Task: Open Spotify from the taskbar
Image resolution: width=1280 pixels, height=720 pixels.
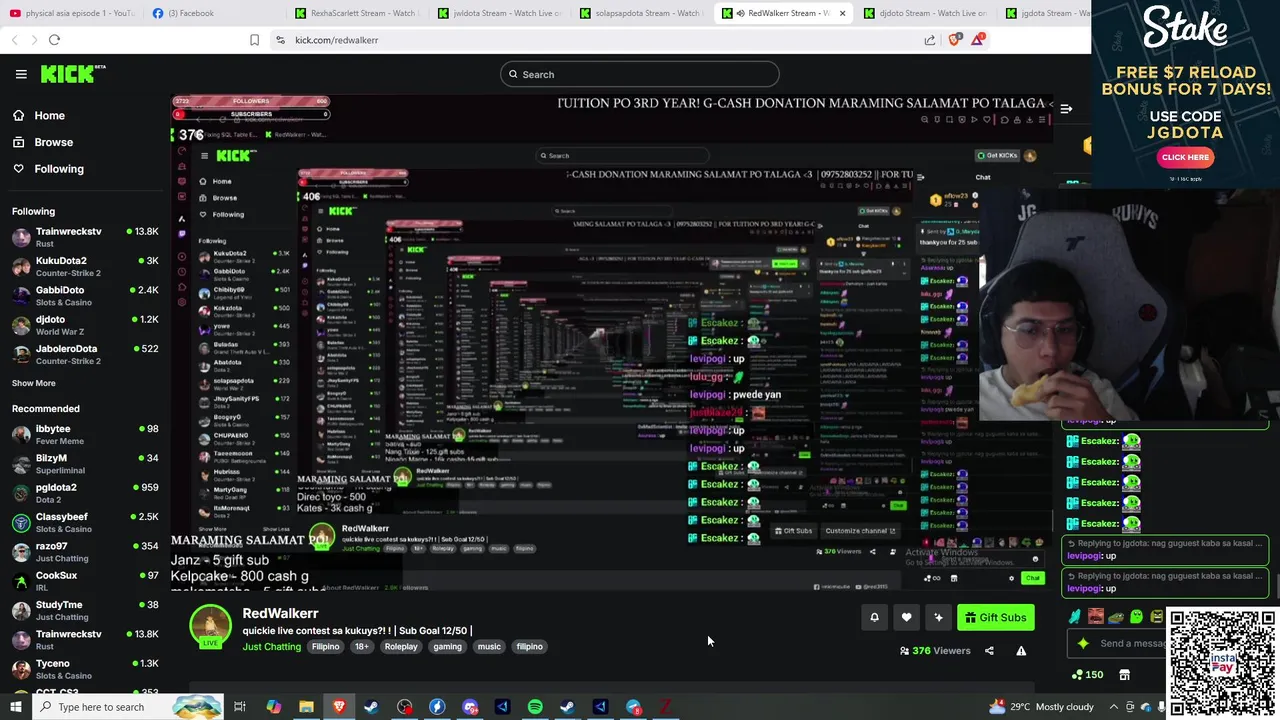Action: (x=535, y=707)
